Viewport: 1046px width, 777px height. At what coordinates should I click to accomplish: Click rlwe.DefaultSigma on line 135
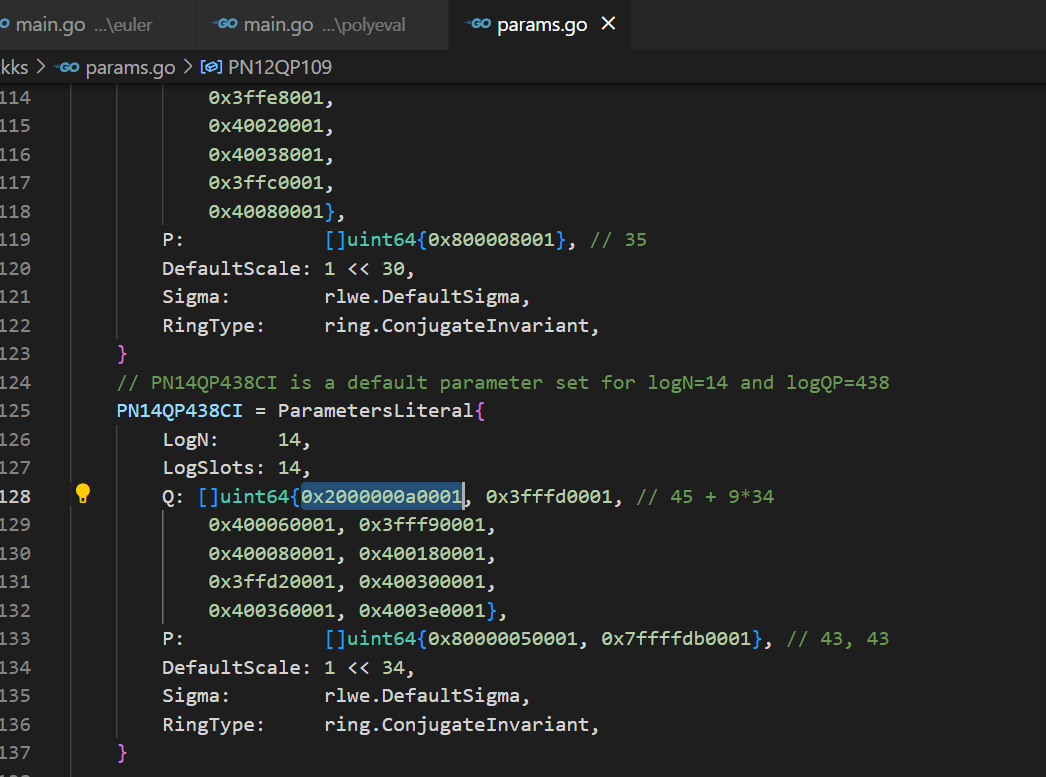point(422,696)
